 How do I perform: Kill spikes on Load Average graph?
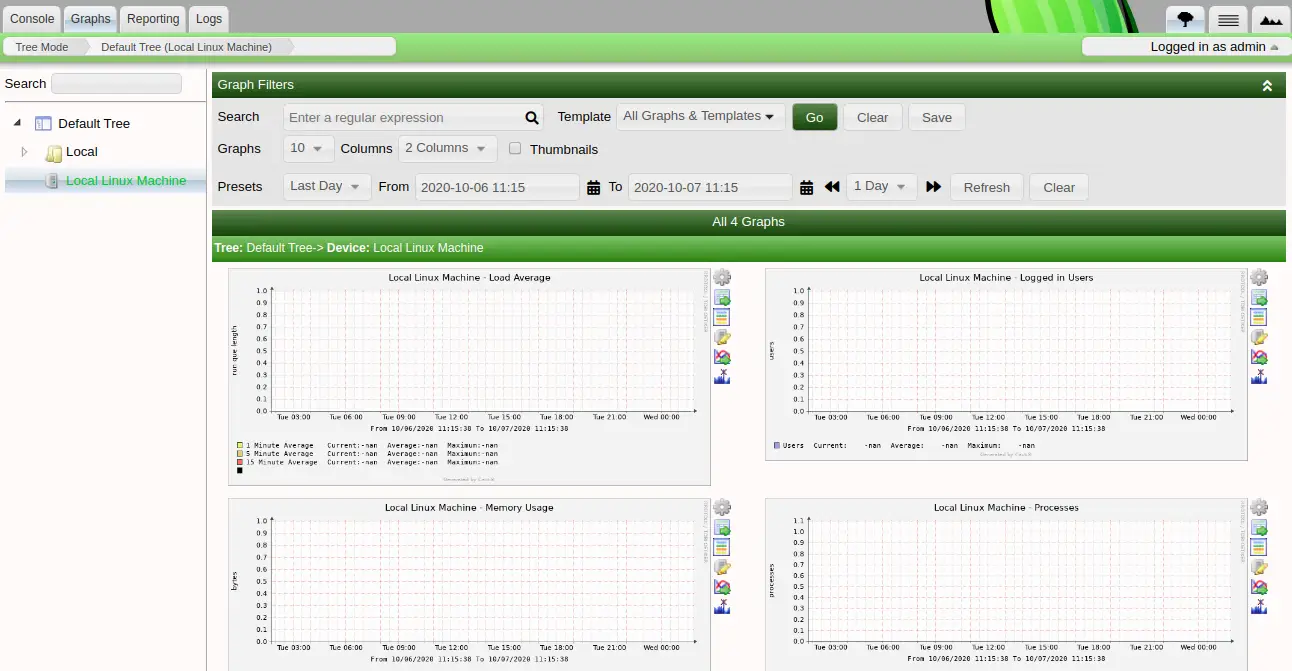pos(722,376)
